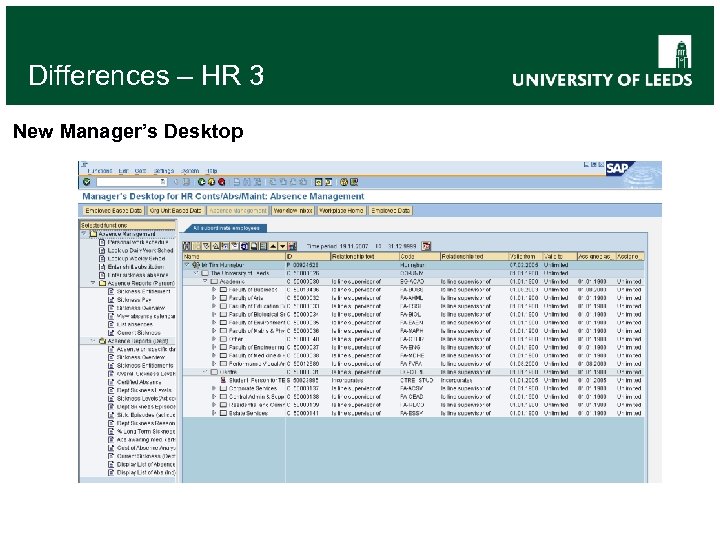Select % Long Term Sickness report
Viewport: 720px width, 540px height.
pyautogui.click(x=146, y=432)
